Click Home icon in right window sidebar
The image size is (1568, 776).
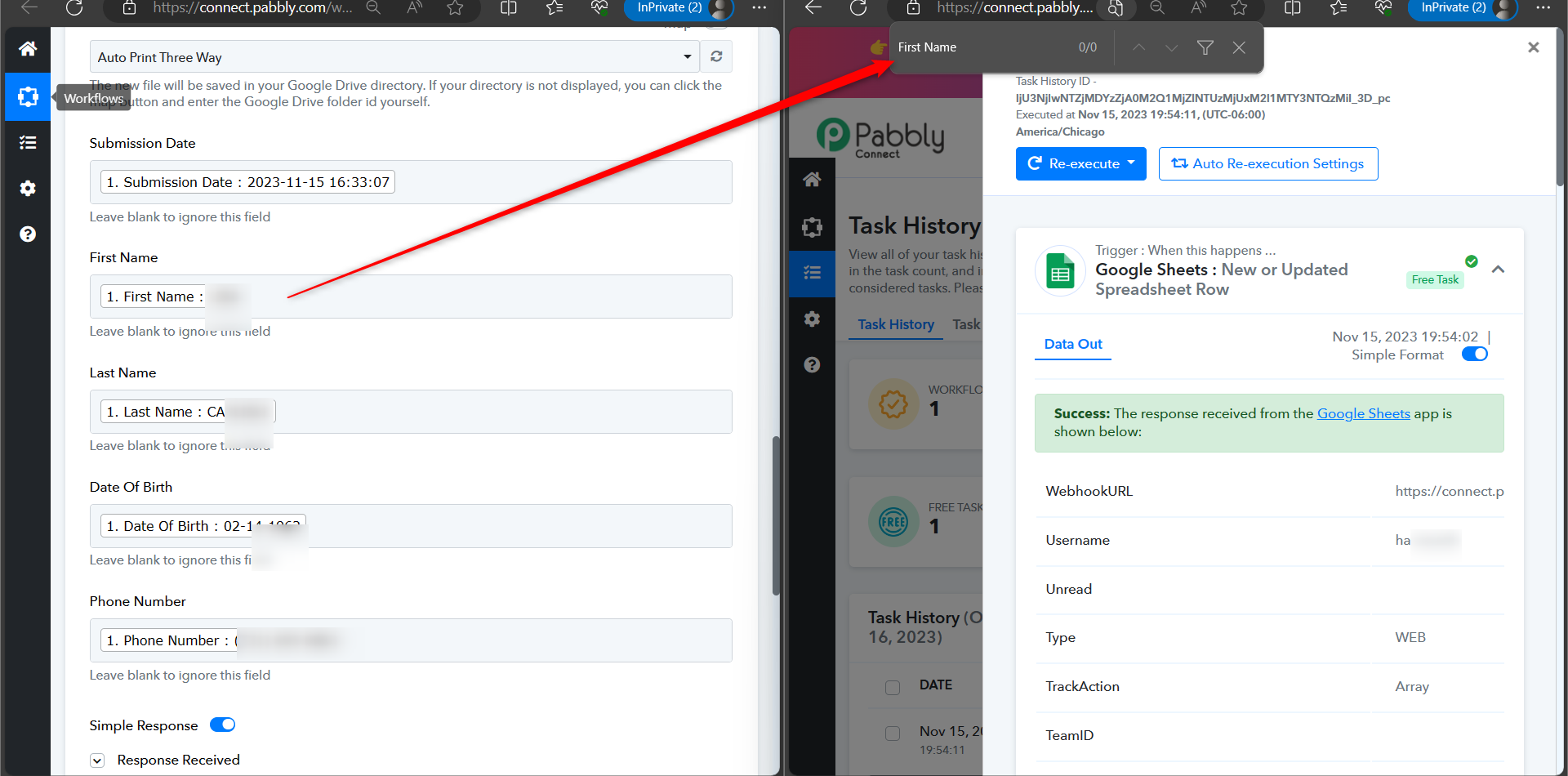[x=812, y=180]
